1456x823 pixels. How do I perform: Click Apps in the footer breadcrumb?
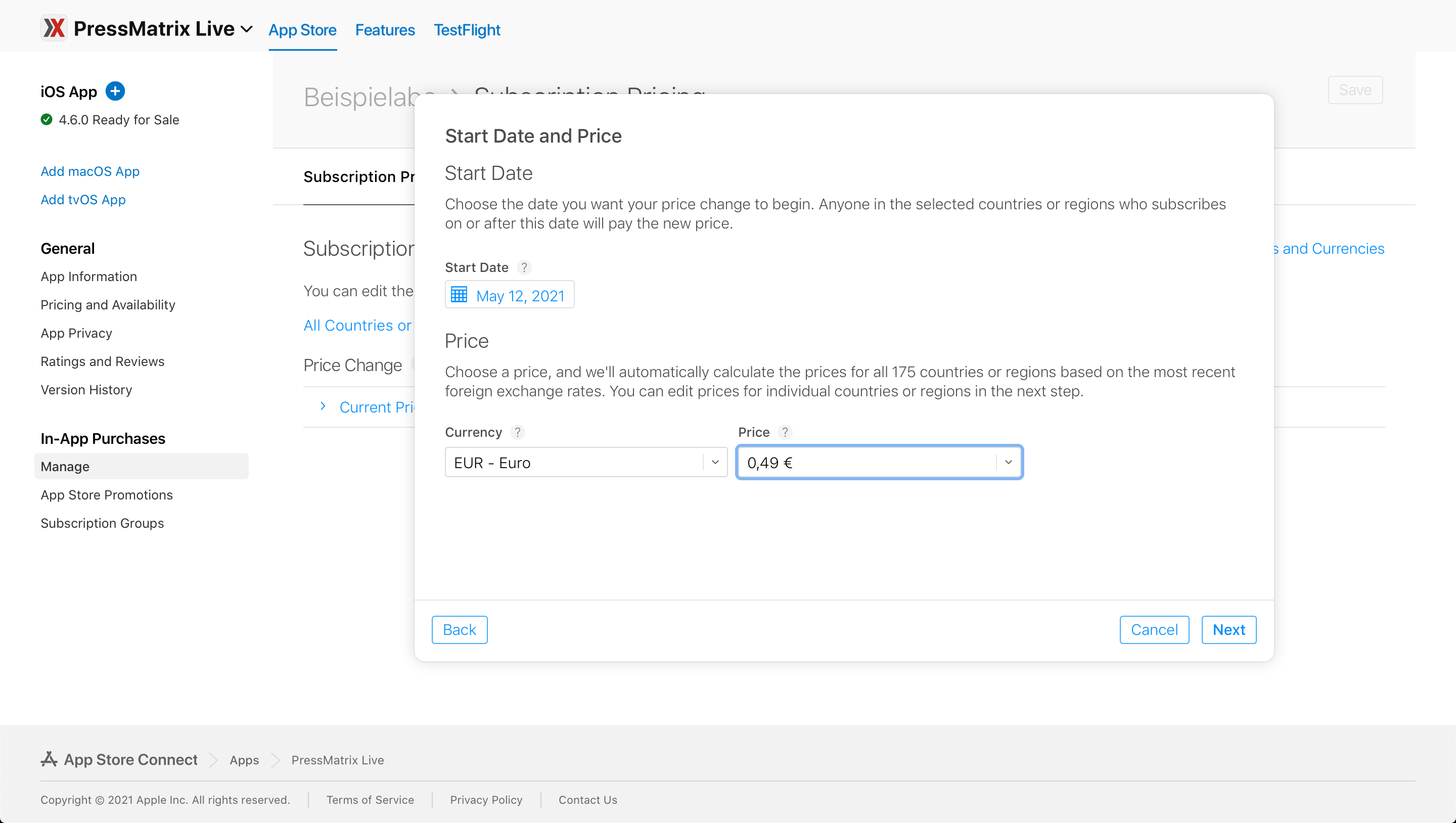244,760
